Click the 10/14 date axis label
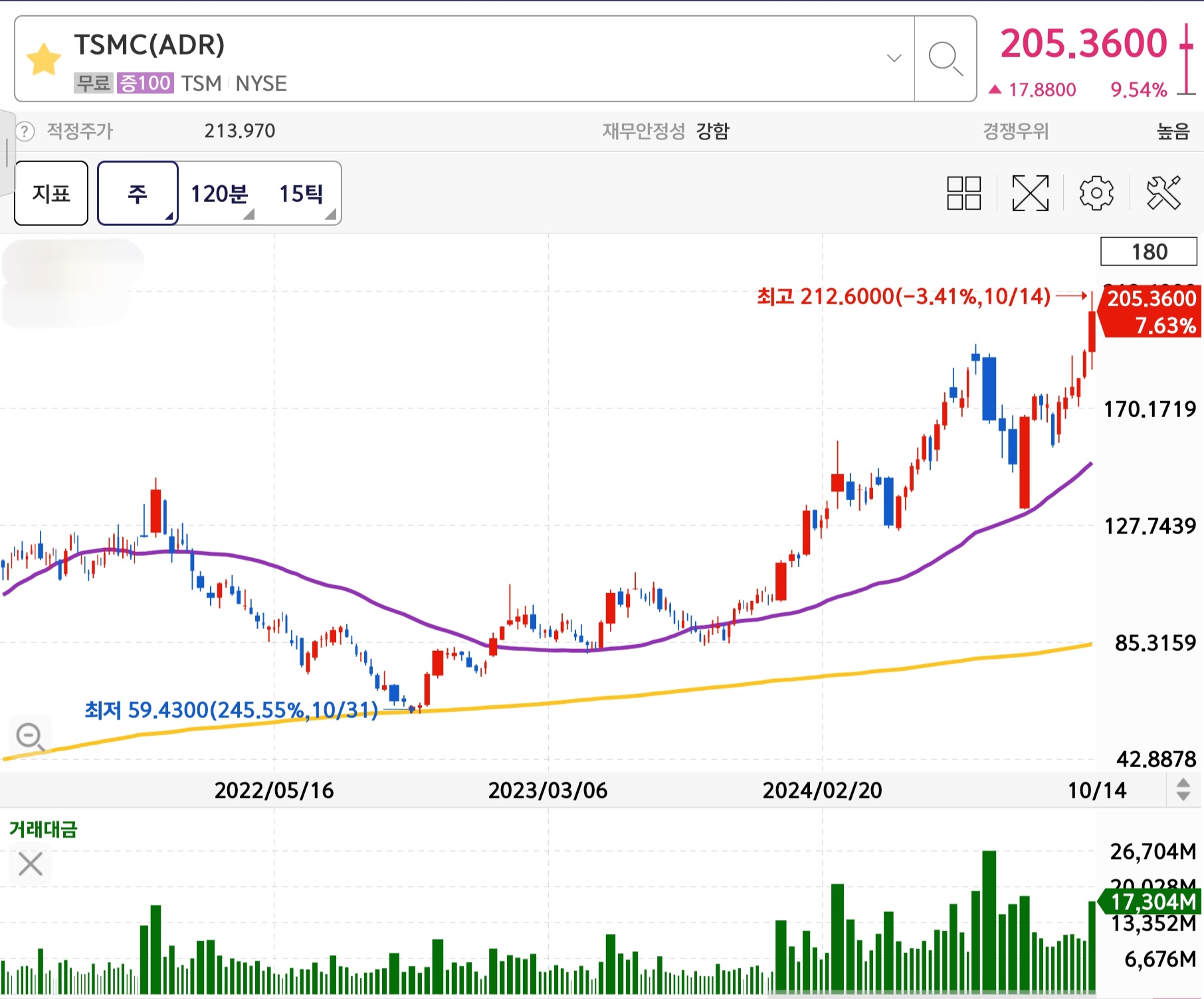Viewport: 1204px width, 999px height. pos(1097,790)
